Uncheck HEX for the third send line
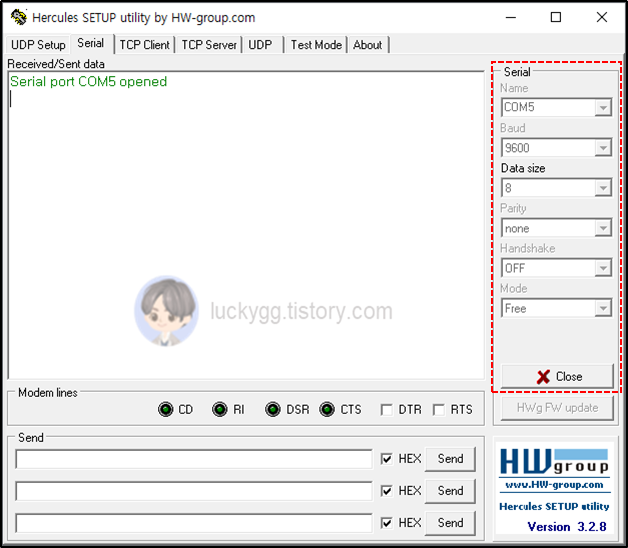Image resolution: width=628 pixels, height=548 pixels. [386, 523]
